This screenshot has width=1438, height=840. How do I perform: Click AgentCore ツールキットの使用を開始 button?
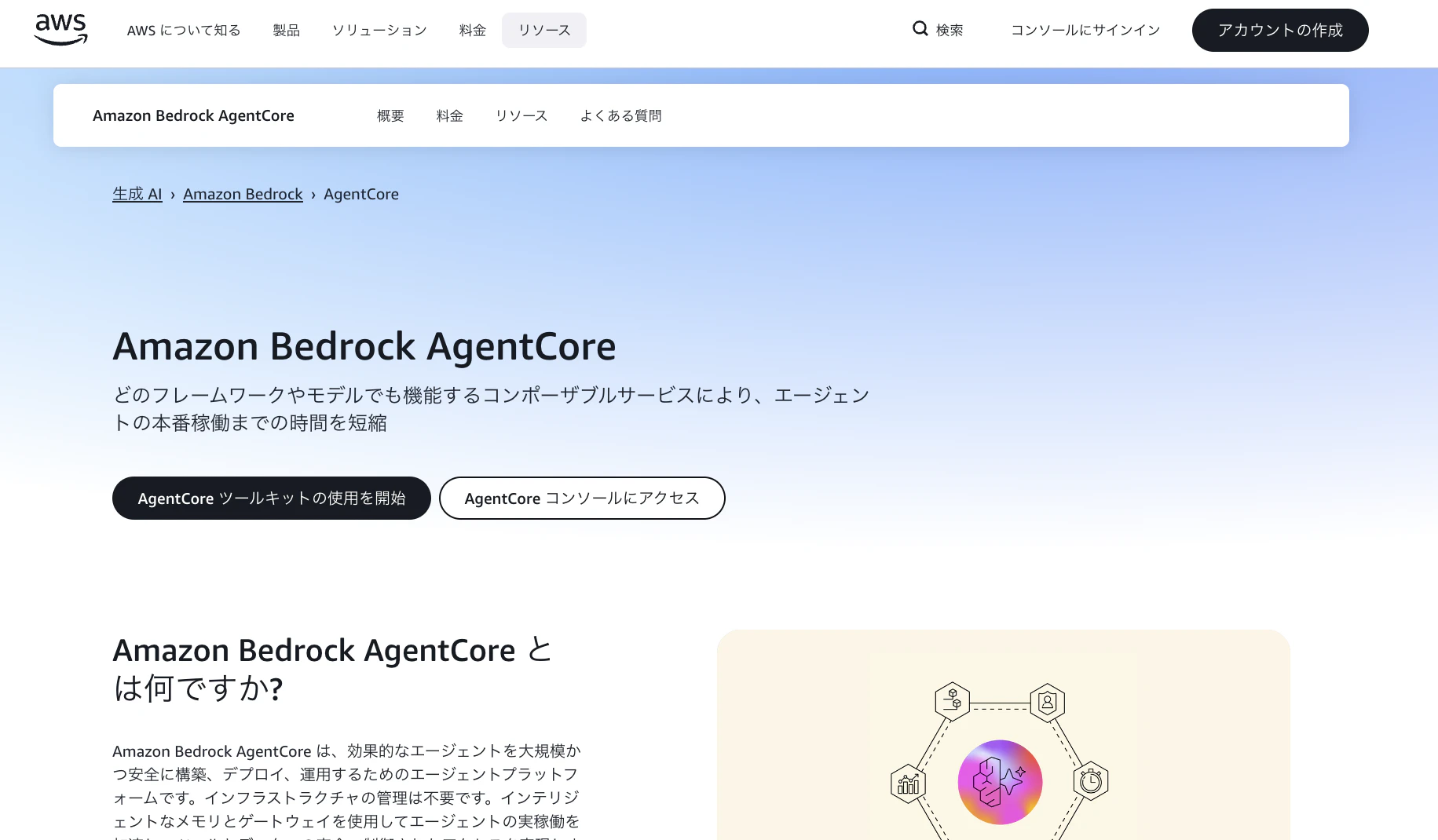272,498
